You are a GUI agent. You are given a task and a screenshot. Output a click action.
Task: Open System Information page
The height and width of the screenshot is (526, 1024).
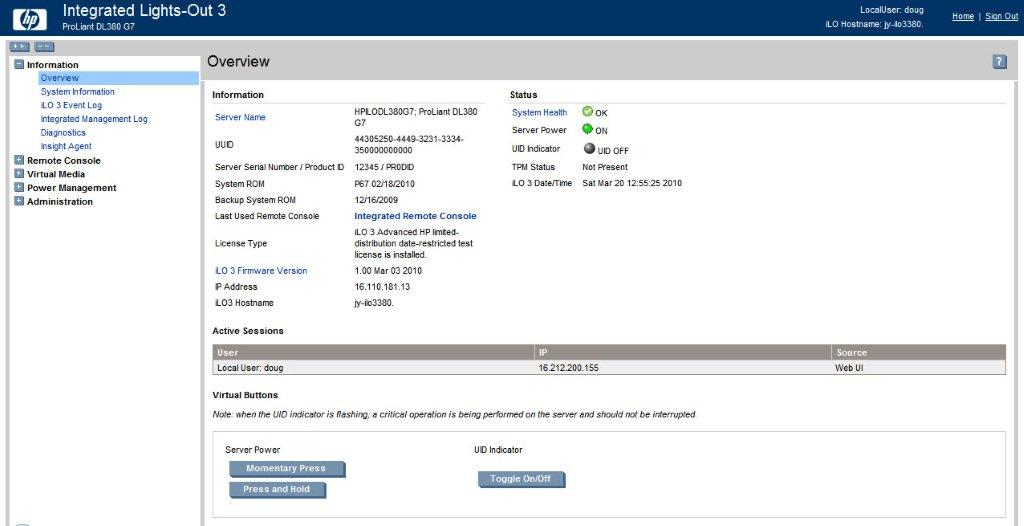coord(77,91)
